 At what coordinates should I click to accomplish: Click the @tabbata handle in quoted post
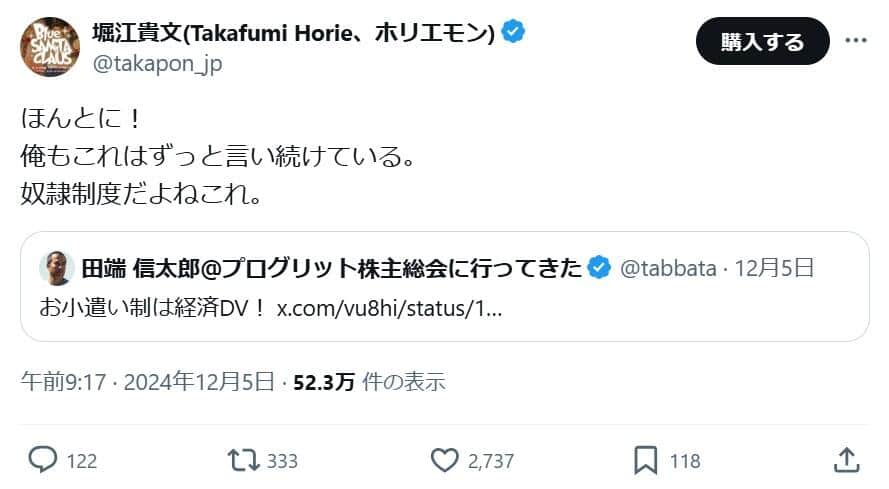pyautogui.click(x=669, y=268)
